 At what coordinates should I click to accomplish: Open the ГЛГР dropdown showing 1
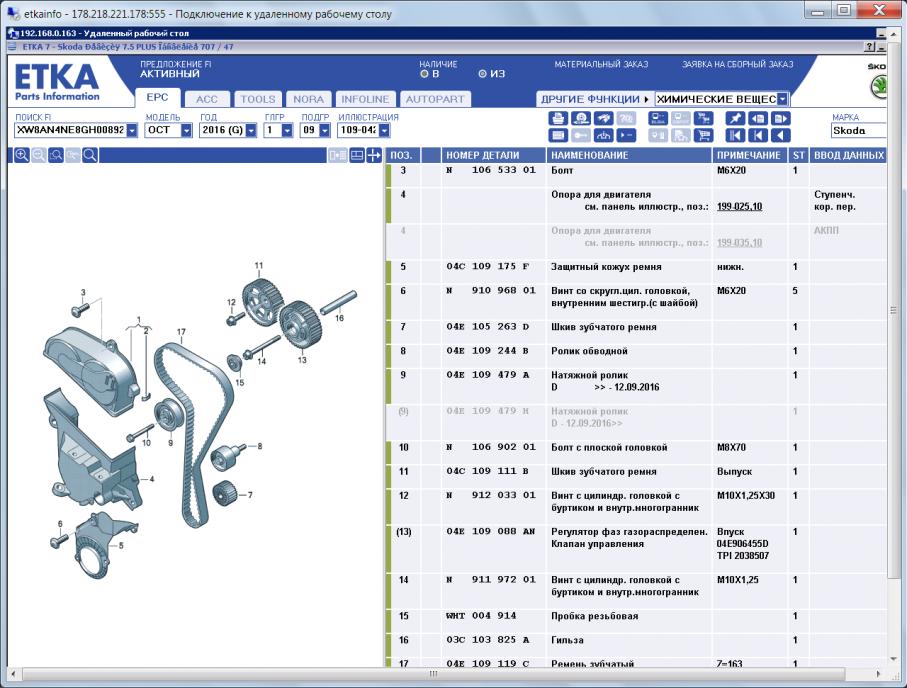point(287,130)
